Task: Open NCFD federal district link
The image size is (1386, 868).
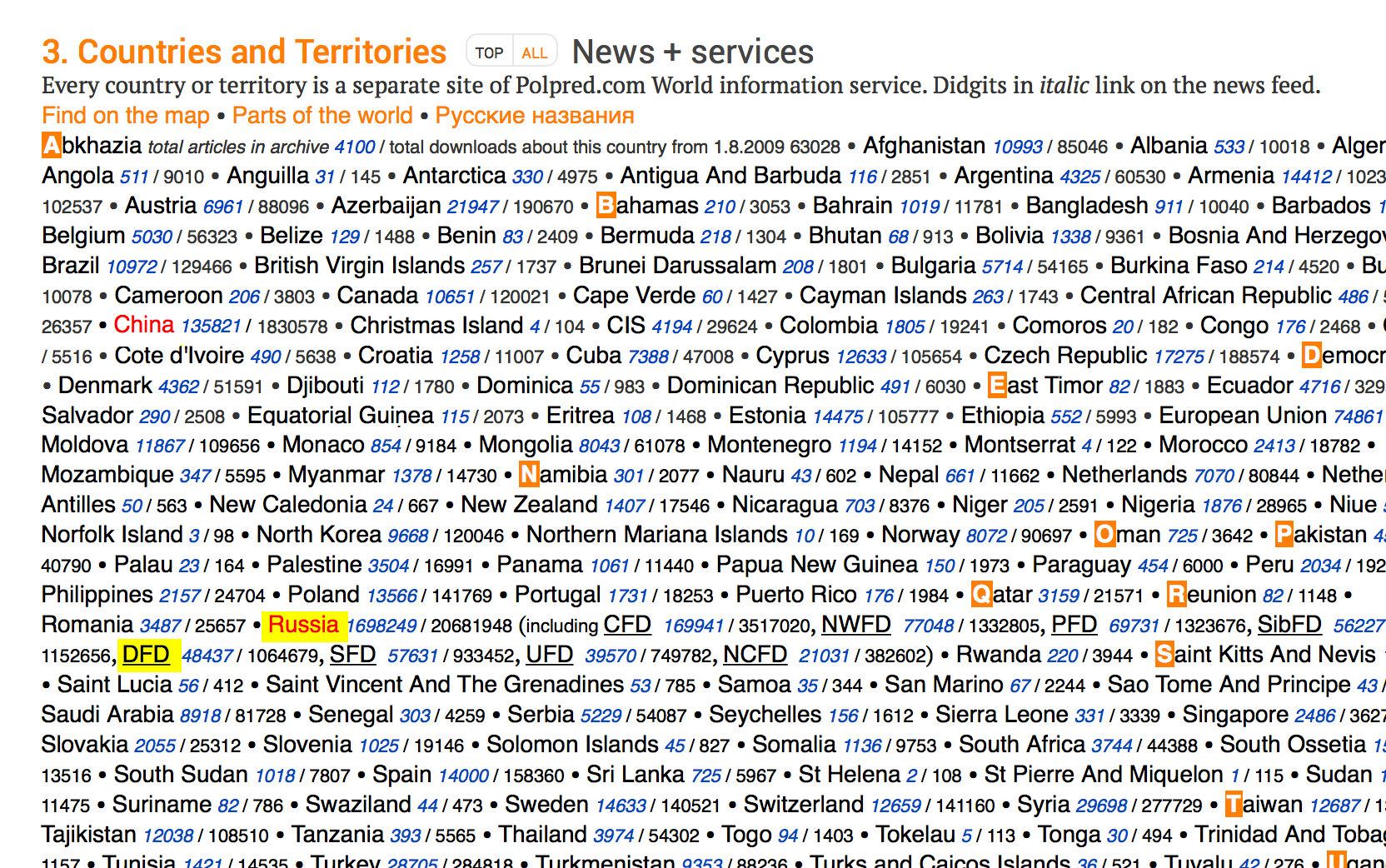Action: coord(755,656)
